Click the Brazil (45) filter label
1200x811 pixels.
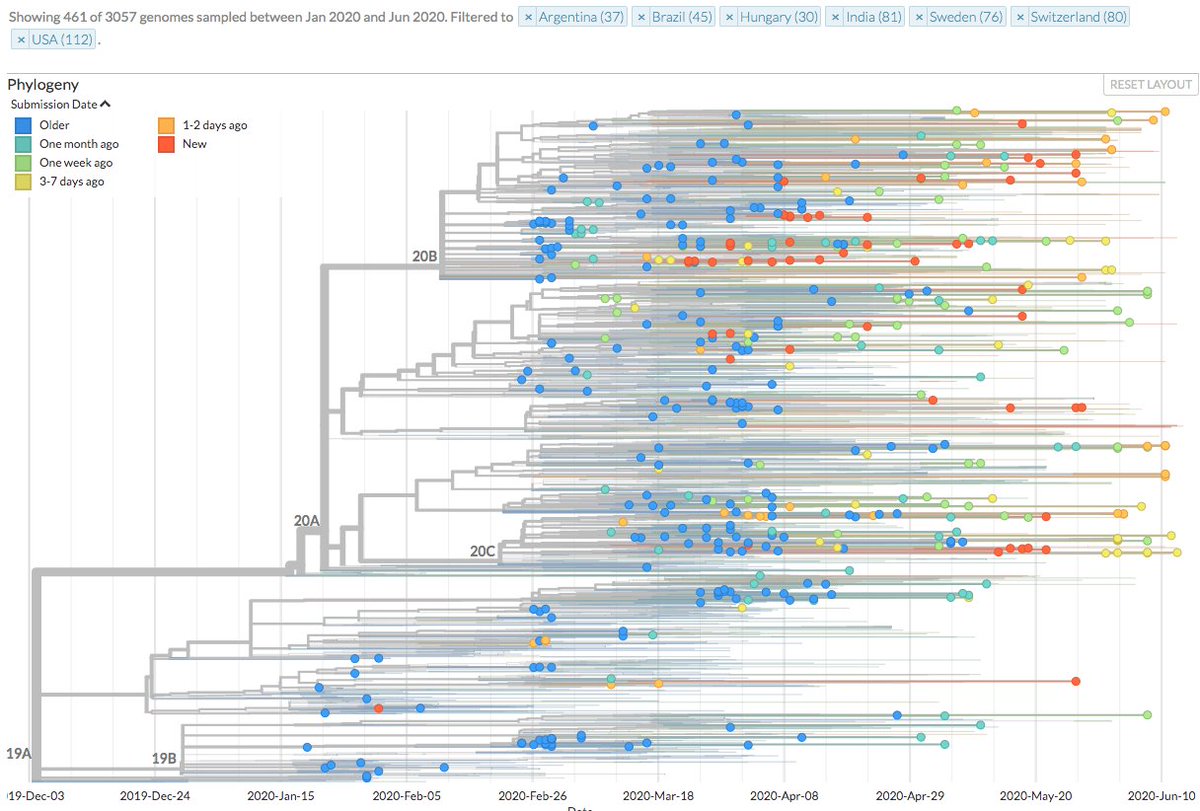[x=680, y=18]
